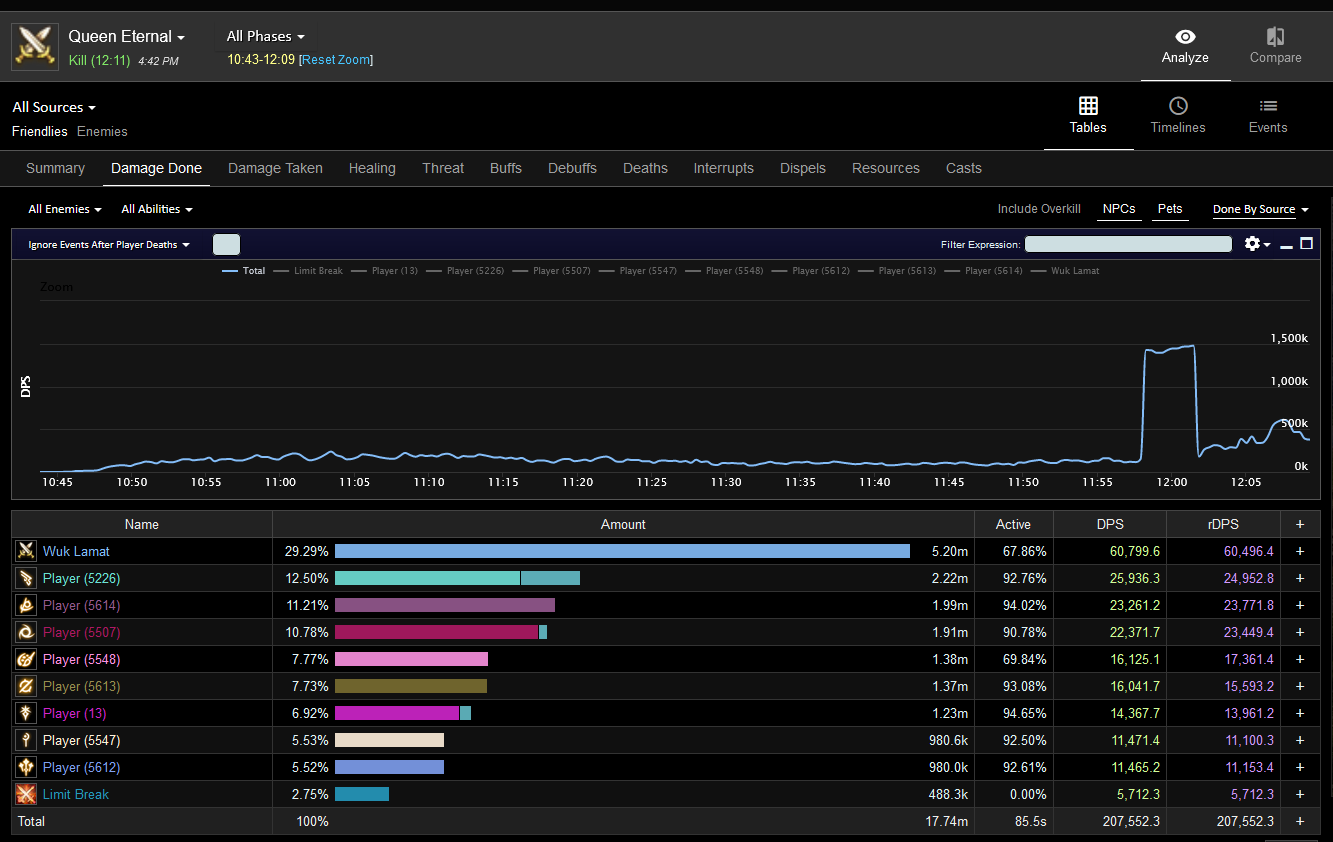Minimize the damage graph panel
Image resolution: width=1333 pixels, height=842 pixels.
coord(1286,245)
